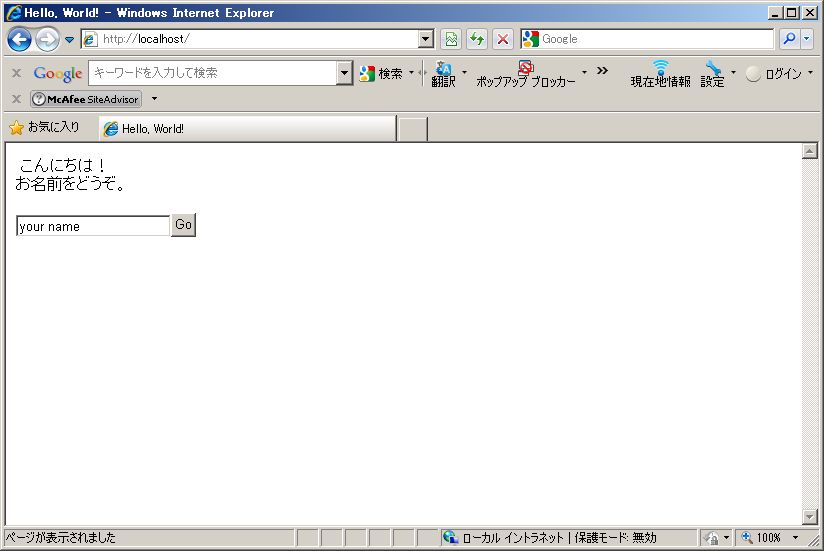Click the status bar privacy lock icon

tap(712, 537)
